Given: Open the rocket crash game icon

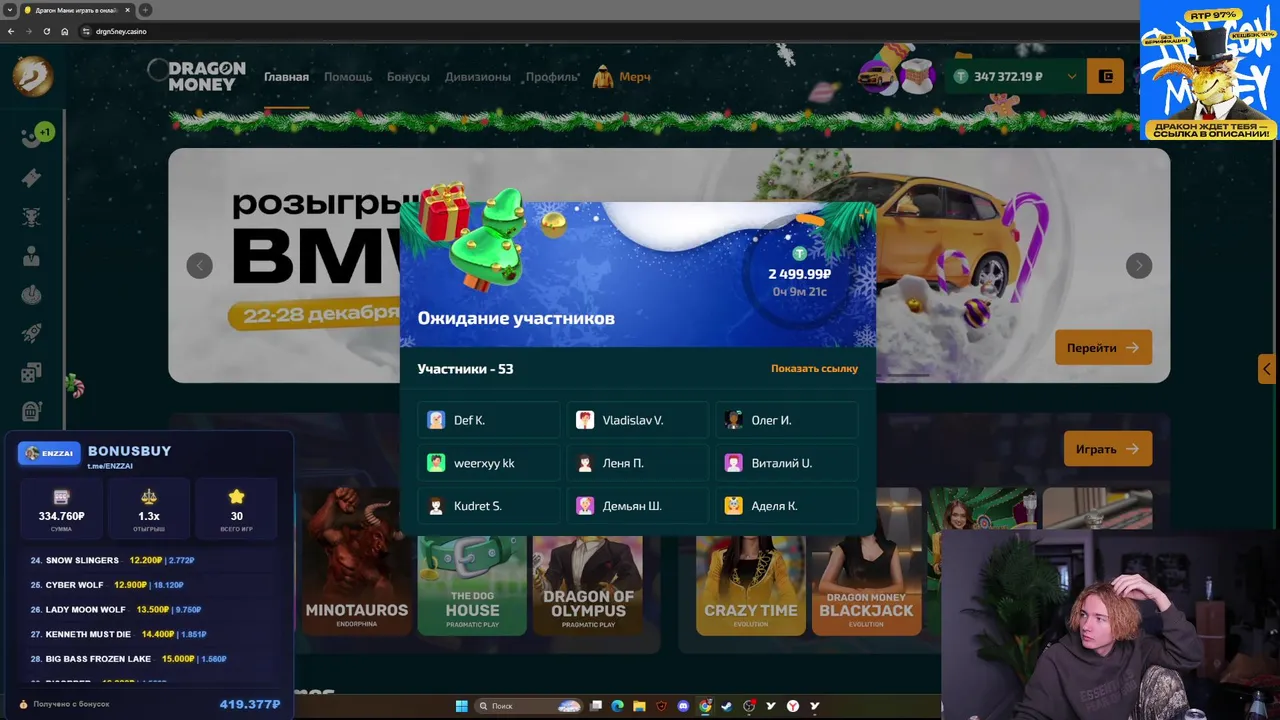Looking at the screenshot, I should (x=31, y=334).
